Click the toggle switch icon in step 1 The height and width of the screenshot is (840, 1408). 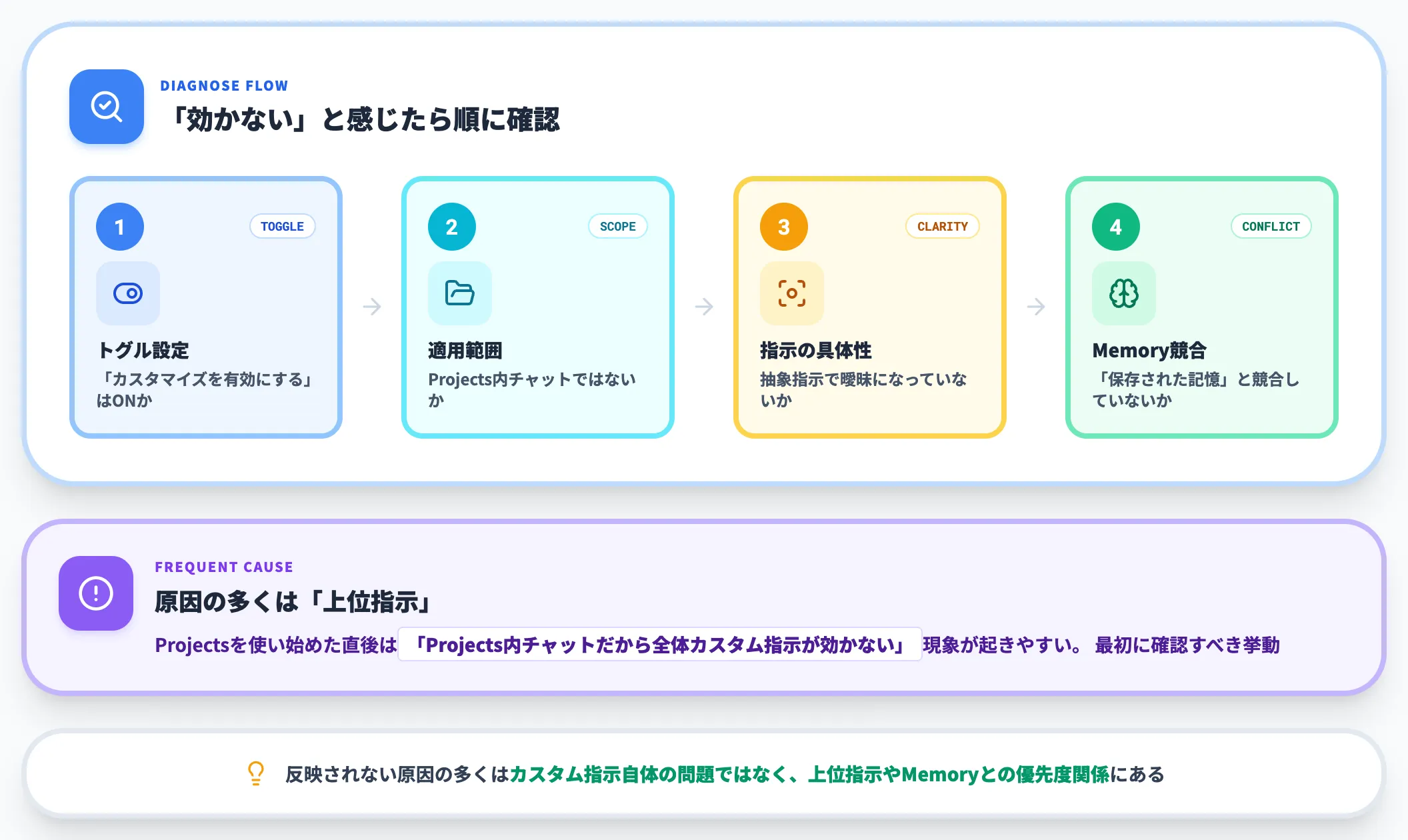tap(128, 293)
